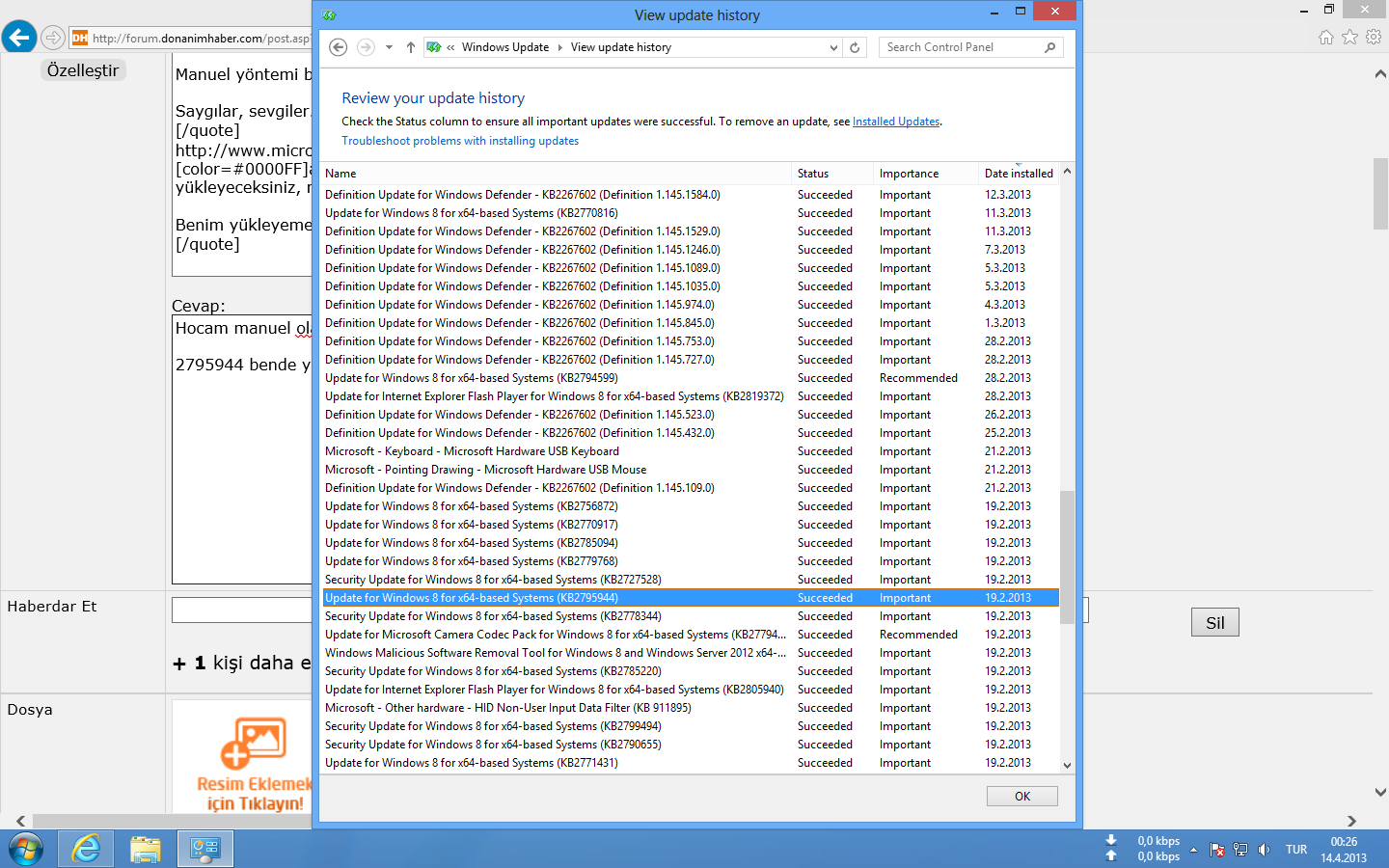
Task: Select Flash Player update KB2819372 row
Action: click(x=691, y=396)
